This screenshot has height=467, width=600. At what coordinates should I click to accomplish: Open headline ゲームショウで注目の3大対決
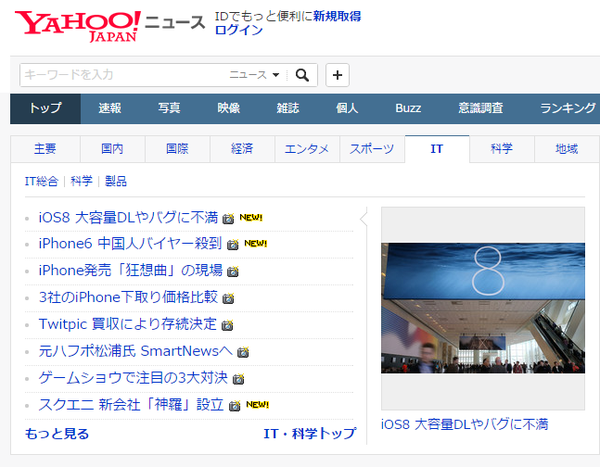click(x=133, y=378)
